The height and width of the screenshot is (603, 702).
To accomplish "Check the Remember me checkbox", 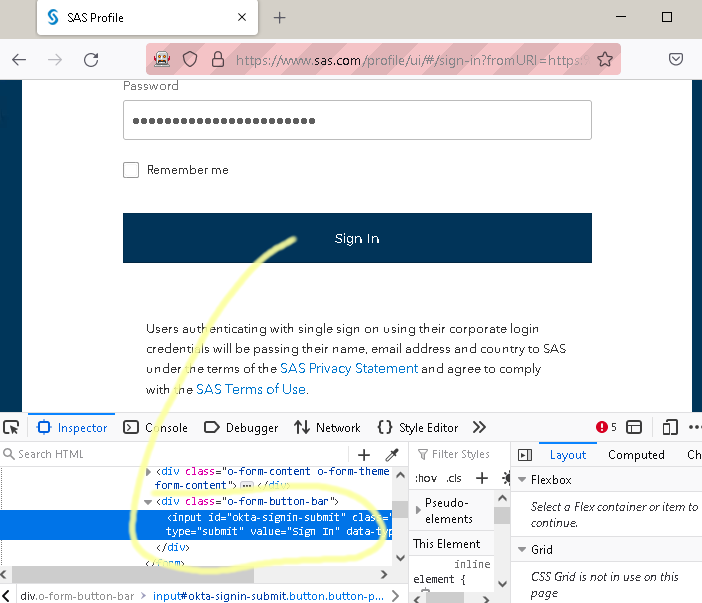I will (131, 170).
